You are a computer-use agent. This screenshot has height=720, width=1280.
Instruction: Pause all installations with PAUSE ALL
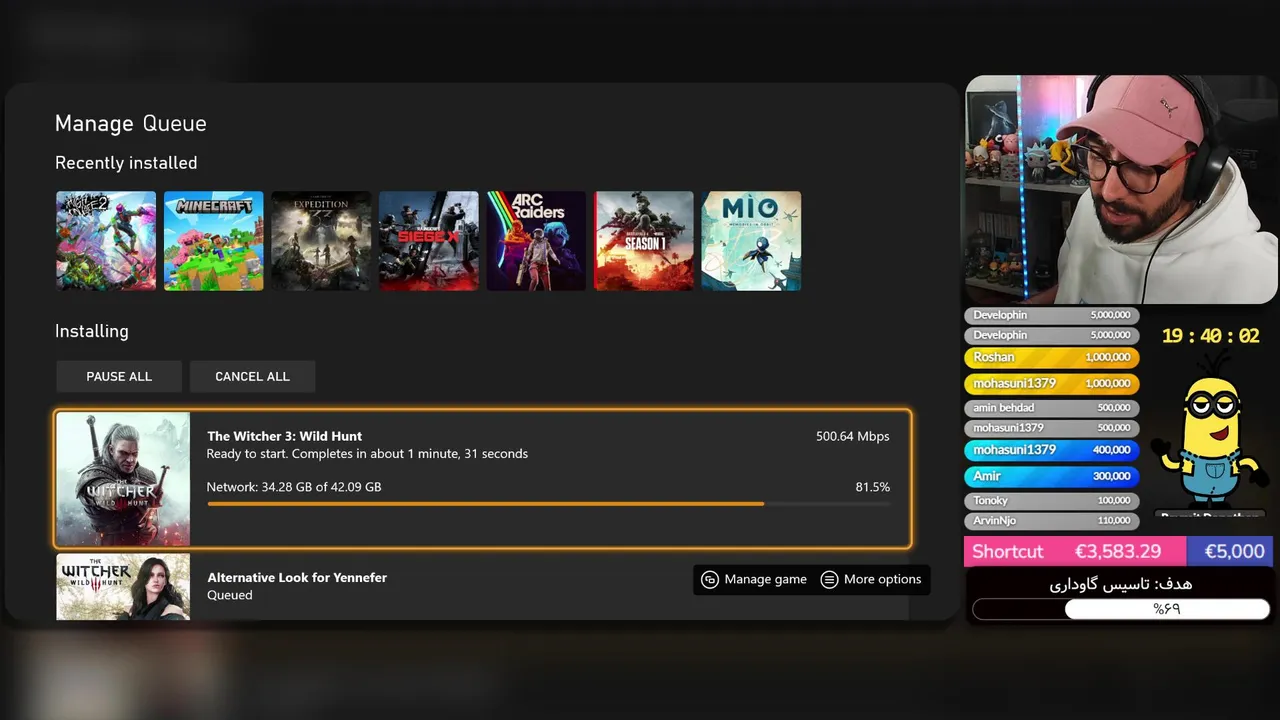[119, 376]
